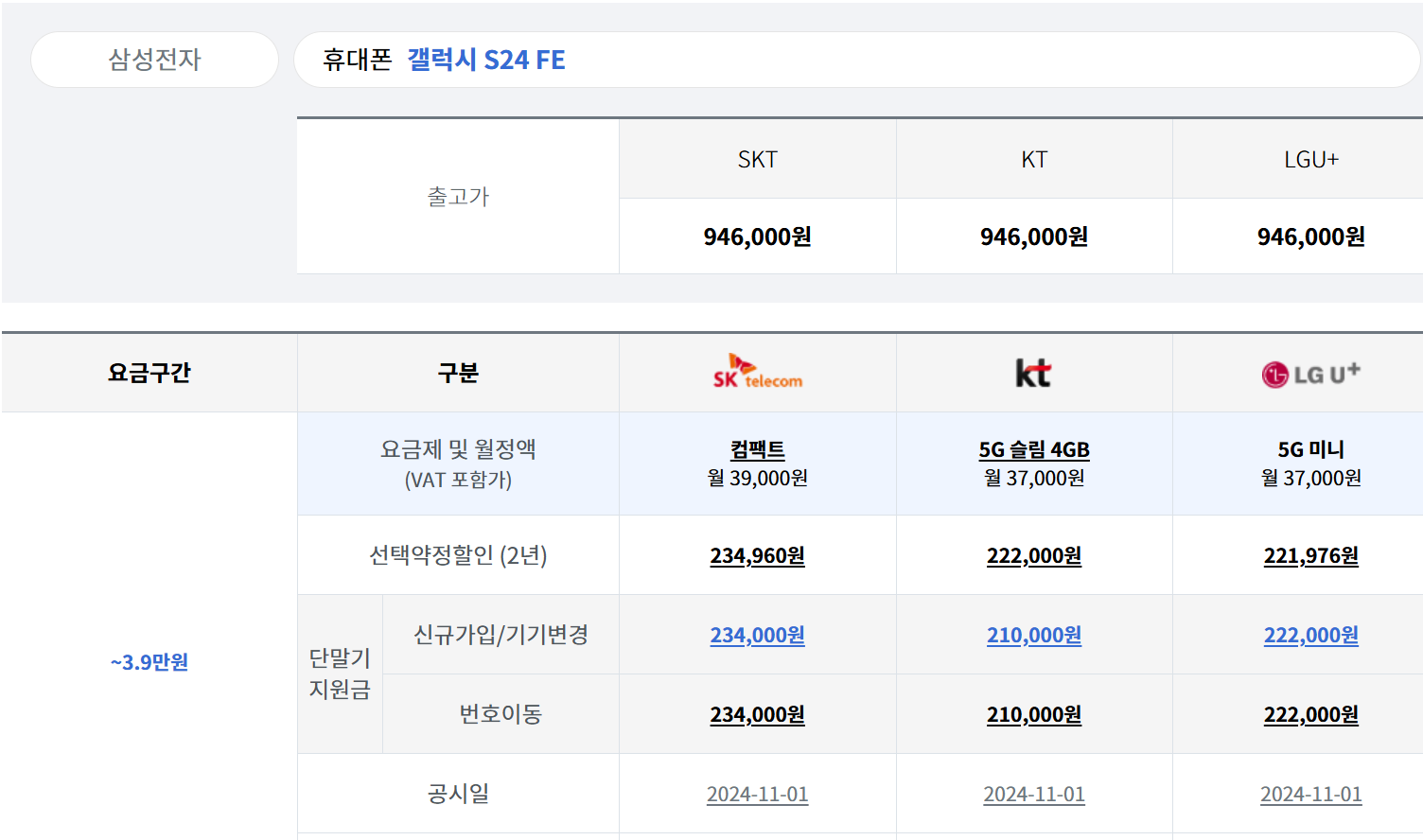
Task: Click the 요금제 및 월정액 row label
Action: click(x=458, y=449)
